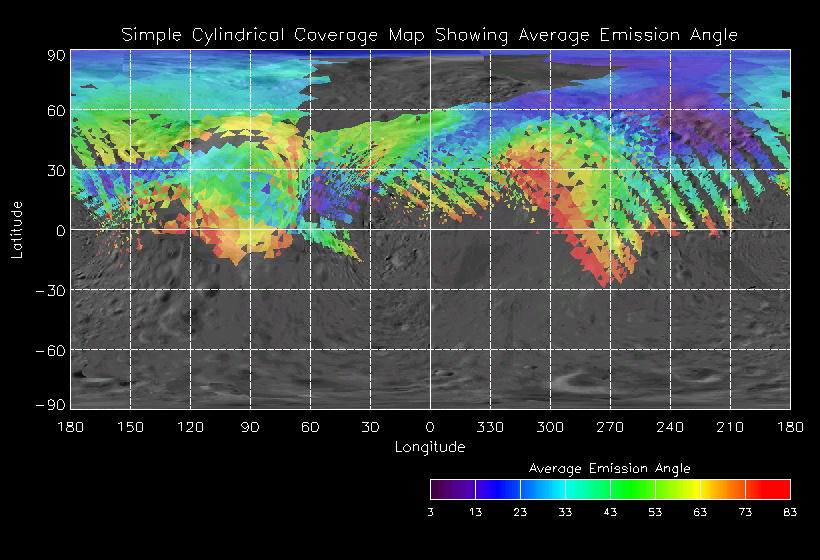
Task: Click longitude tick label '240'
Action: 670,427
